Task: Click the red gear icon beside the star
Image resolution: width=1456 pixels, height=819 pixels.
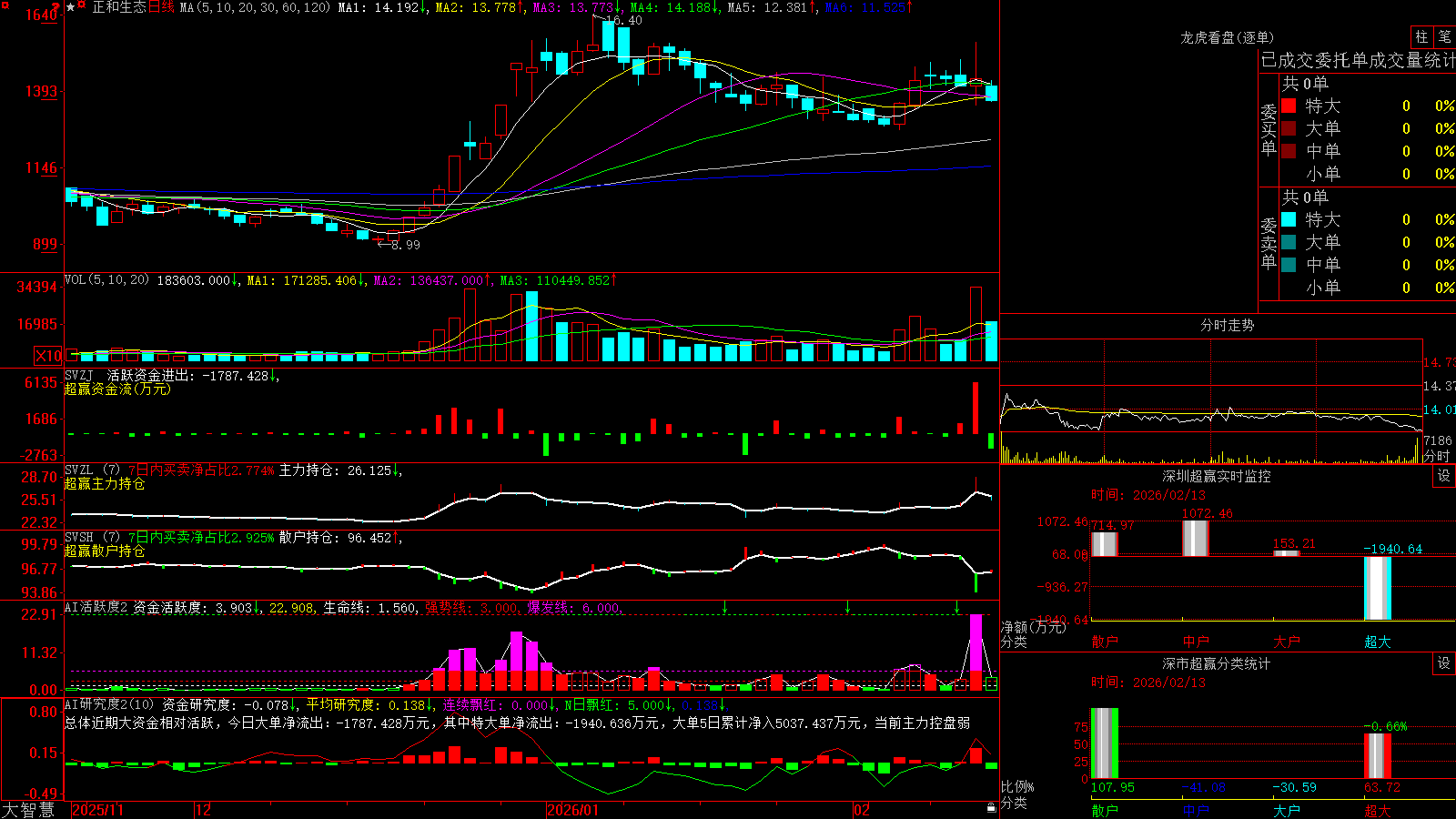Action: (83, 5)
